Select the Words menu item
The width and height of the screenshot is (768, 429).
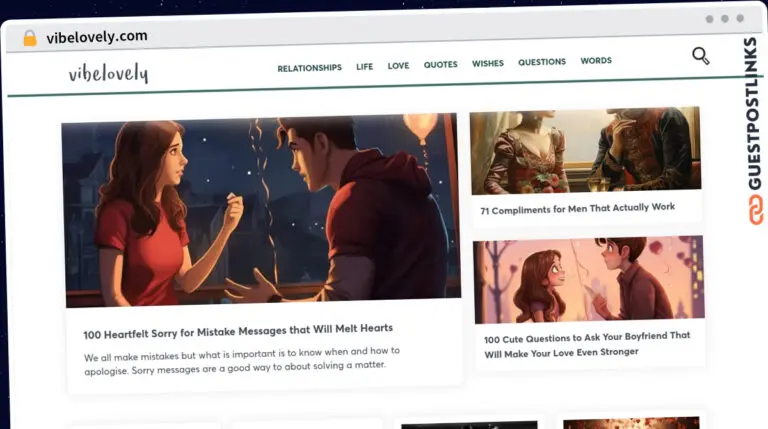[x=596, y=61]
